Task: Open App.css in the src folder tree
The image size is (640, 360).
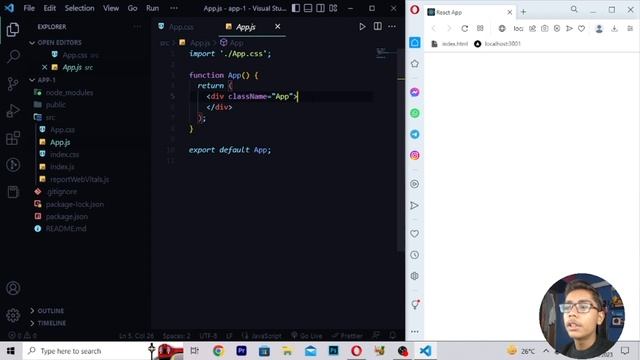Action: click(x=62, y=130)
